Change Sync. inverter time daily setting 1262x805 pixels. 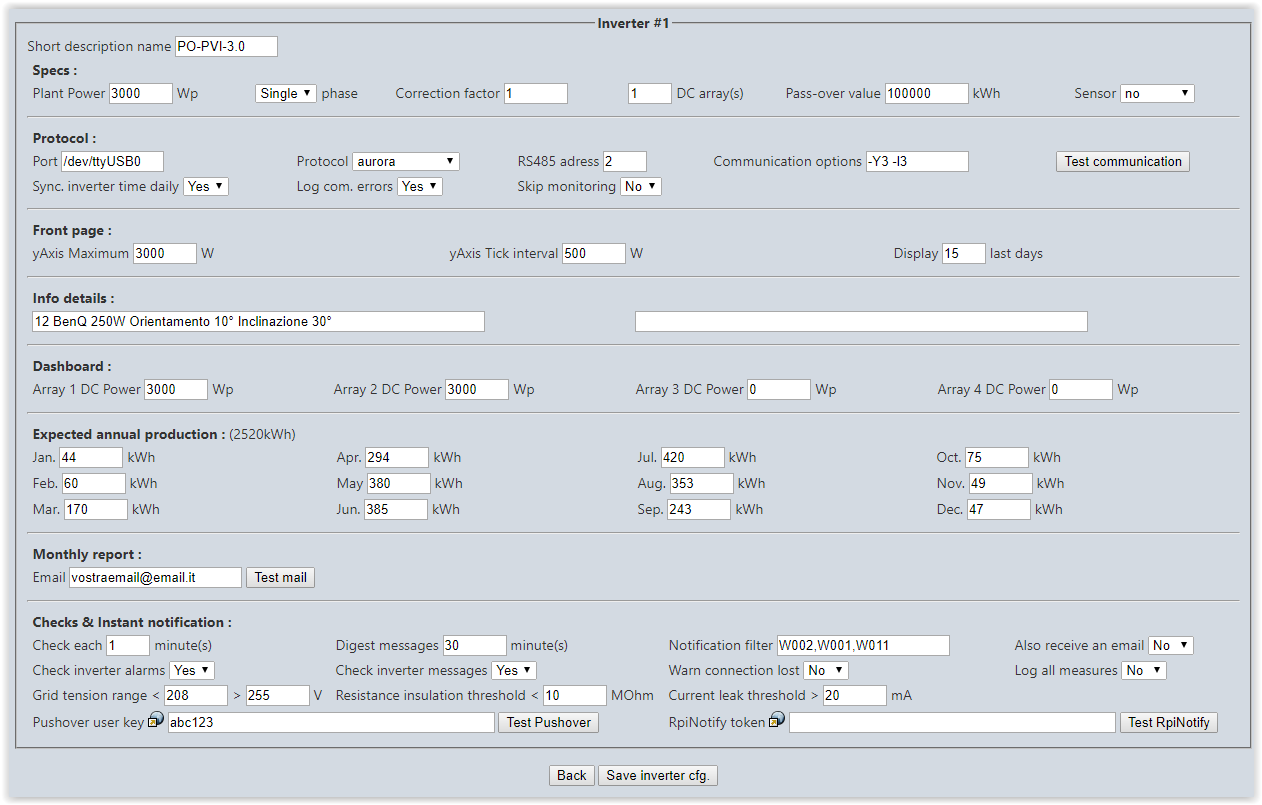coord(206,186)
